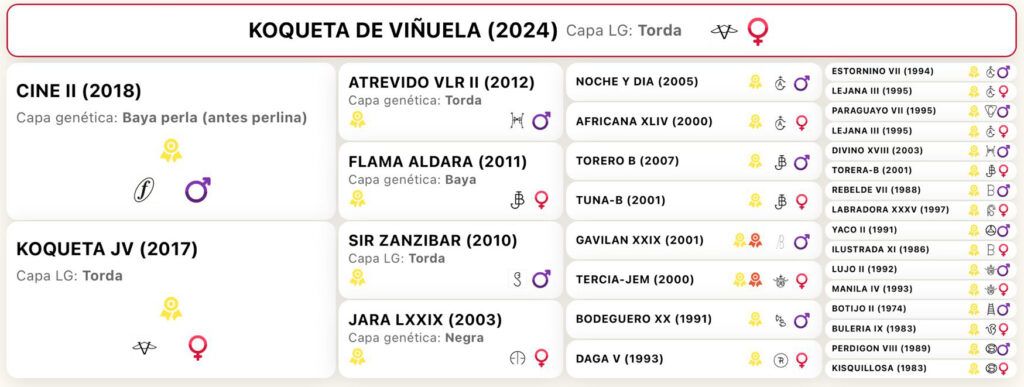Open BODEGUERO XX (1991) entry

(694, 319)
